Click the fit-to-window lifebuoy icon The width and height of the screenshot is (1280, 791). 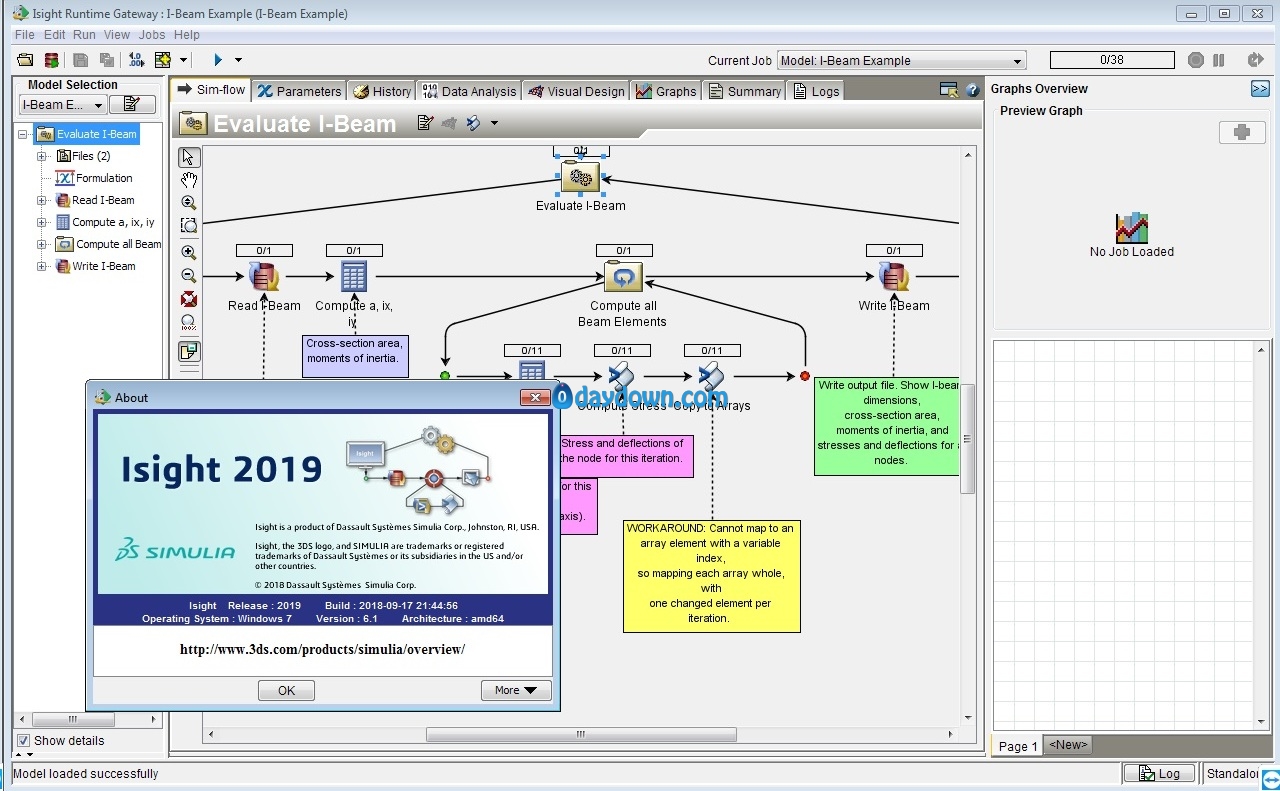click(x=189, y=299)
